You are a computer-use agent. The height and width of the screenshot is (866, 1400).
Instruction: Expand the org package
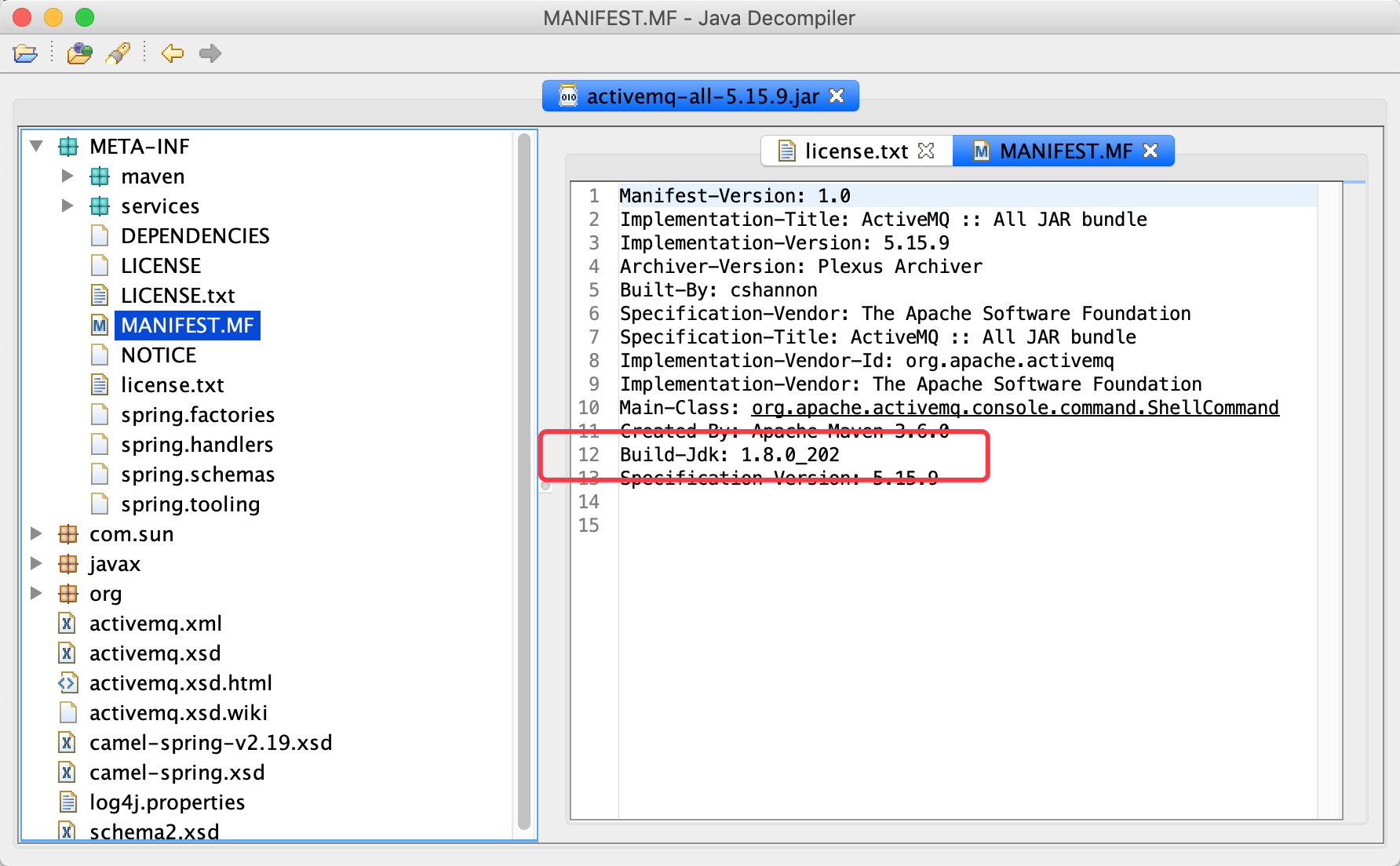(x=36, y=593)
